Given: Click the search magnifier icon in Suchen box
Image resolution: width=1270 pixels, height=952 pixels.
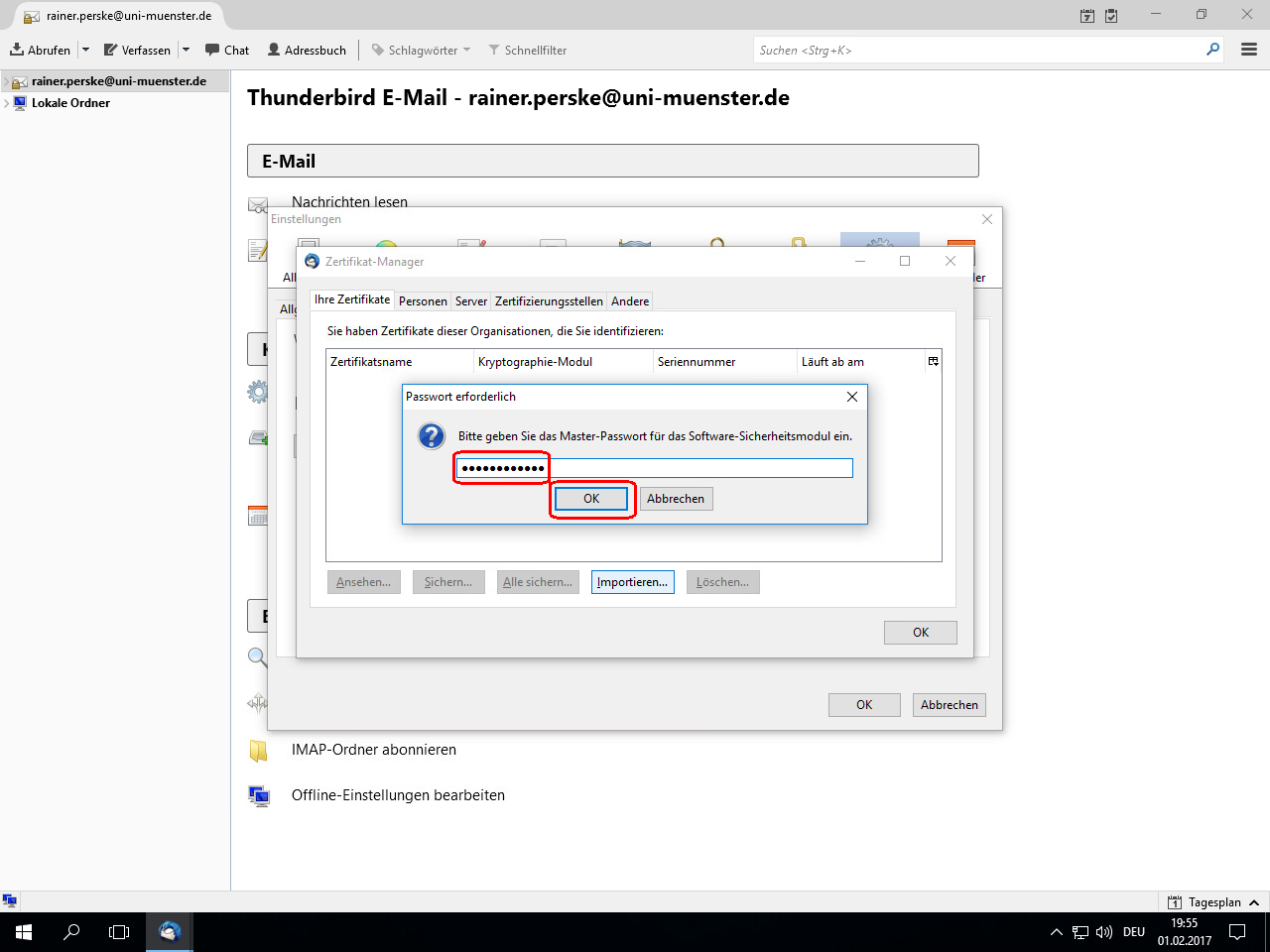Looking at the screenshot, I should (1212, 50).
